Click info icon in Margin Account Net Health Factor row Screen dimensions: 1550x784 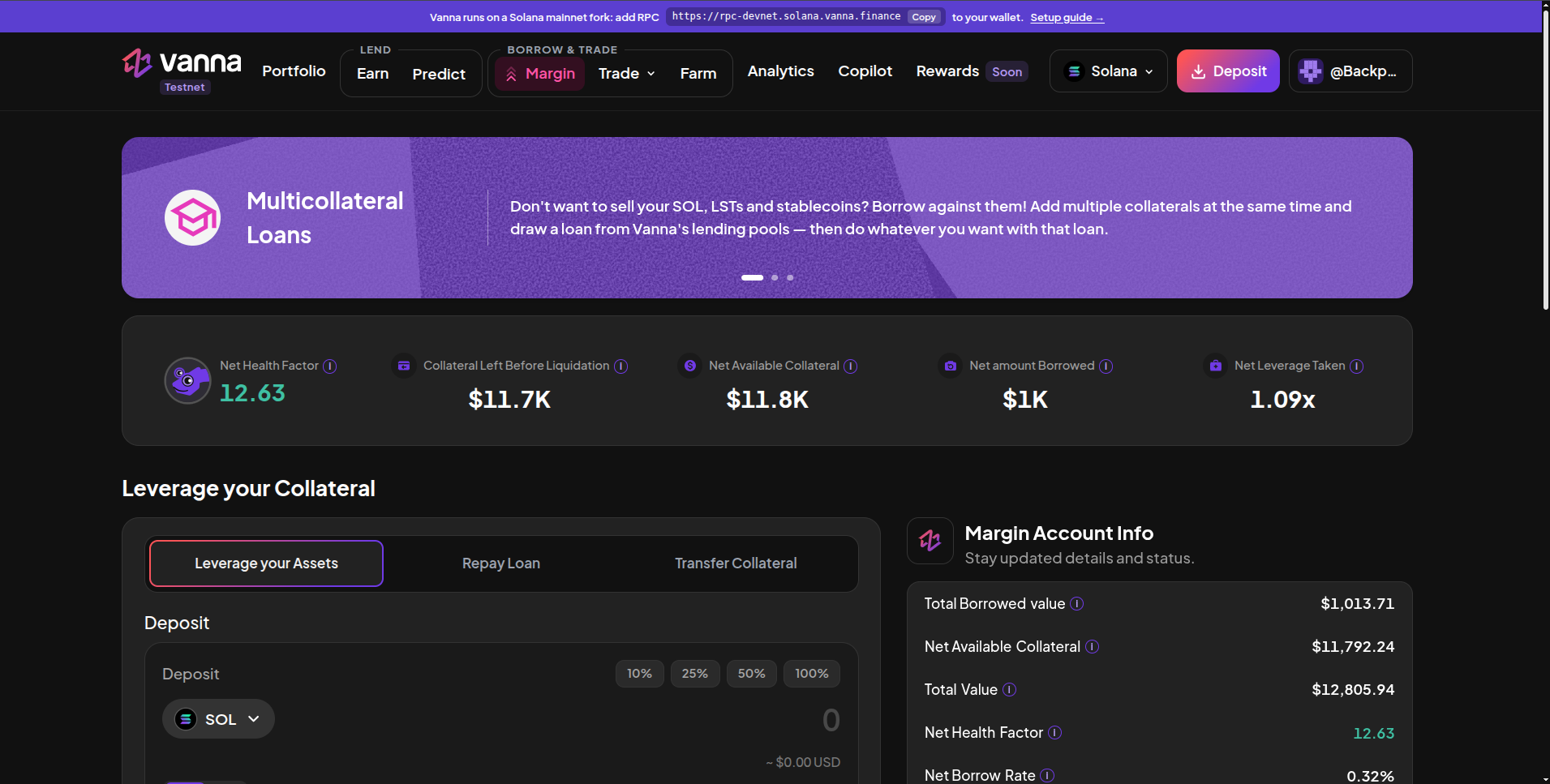1054,733
